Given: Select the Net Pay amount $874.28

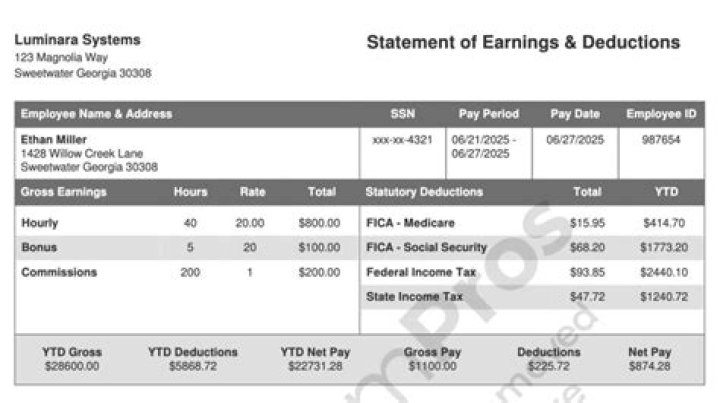Looking at the screenshot, I should [649, 367].
